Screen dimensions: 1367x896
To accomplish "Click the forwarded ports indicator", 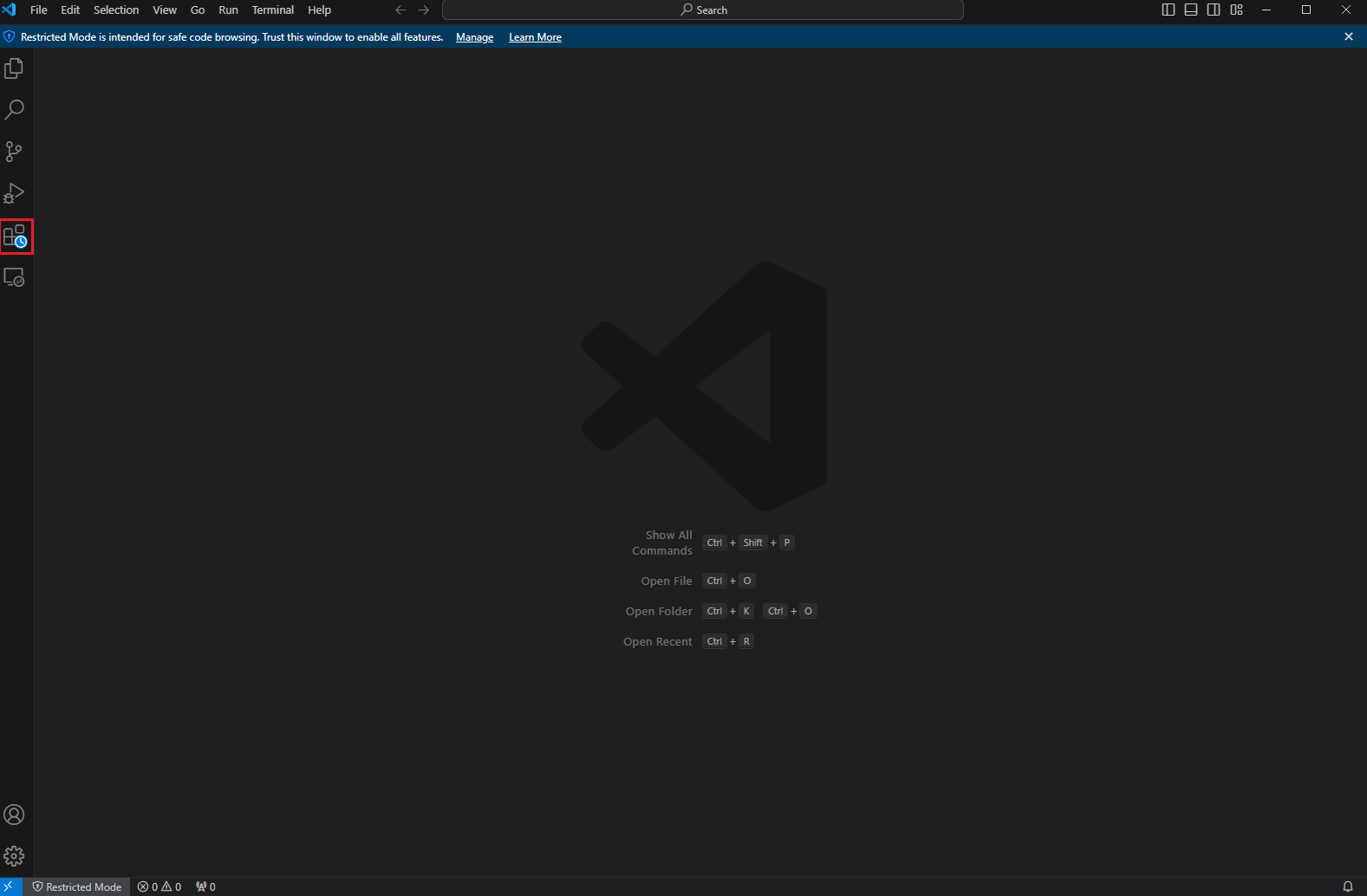I will [x=205, y=886].
